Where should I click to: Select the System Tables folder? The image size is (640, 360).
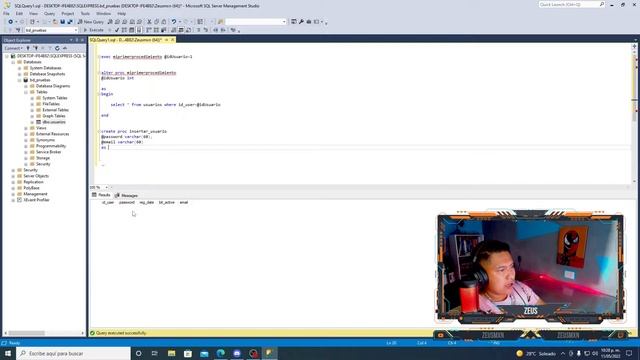tap(55, 98)
